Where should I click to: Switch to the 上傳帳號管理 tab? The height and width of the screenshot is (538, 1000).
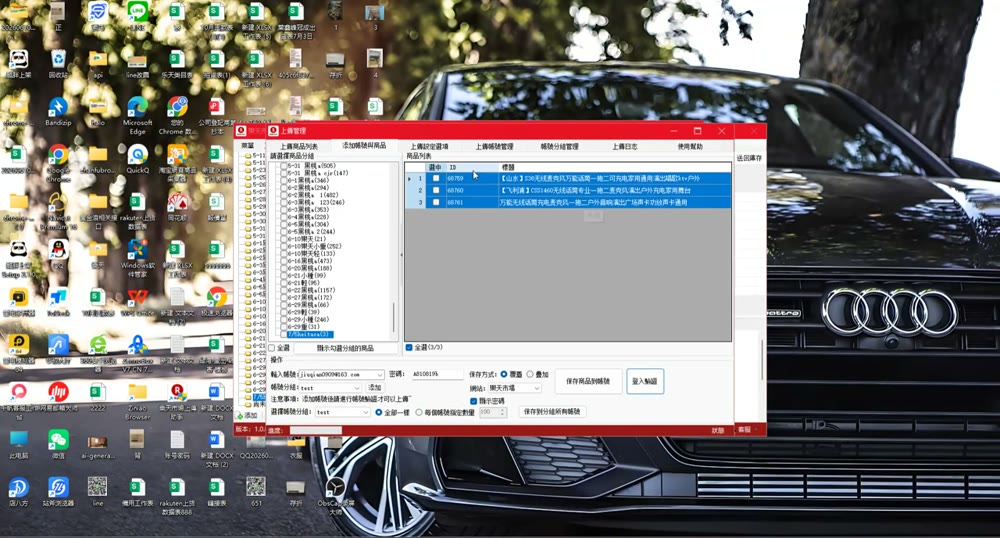coord(494,147)
